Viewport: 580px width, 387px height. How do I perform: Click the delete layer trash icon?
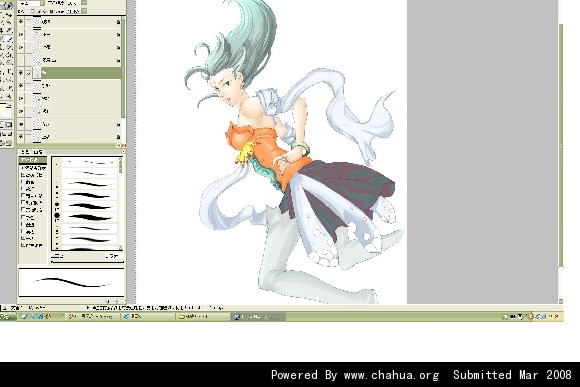pyautogui.click(x=124, y=145)
